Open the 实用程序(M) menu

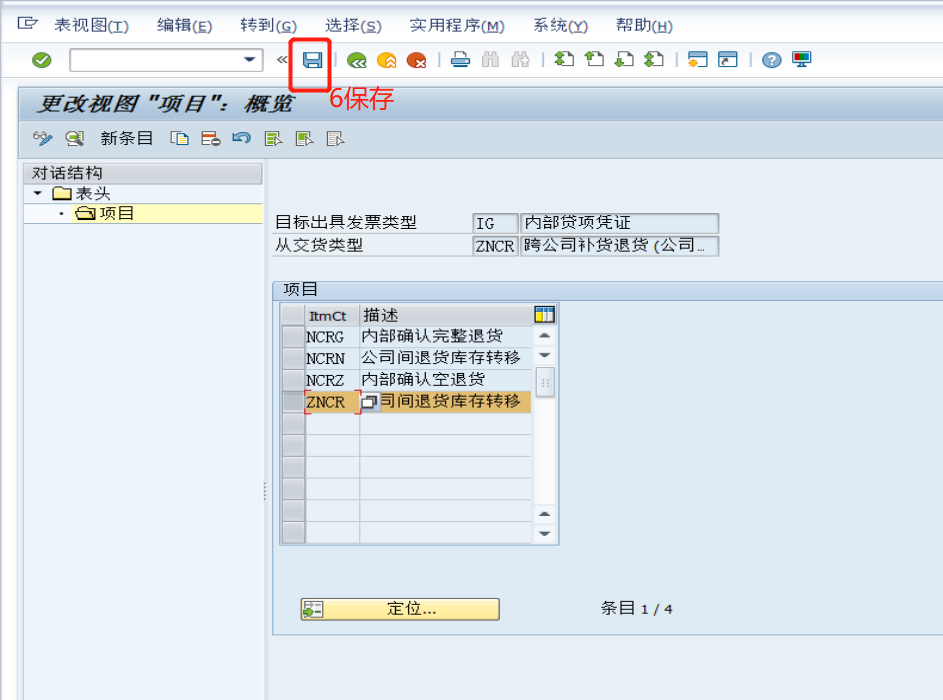click(457, 25)
